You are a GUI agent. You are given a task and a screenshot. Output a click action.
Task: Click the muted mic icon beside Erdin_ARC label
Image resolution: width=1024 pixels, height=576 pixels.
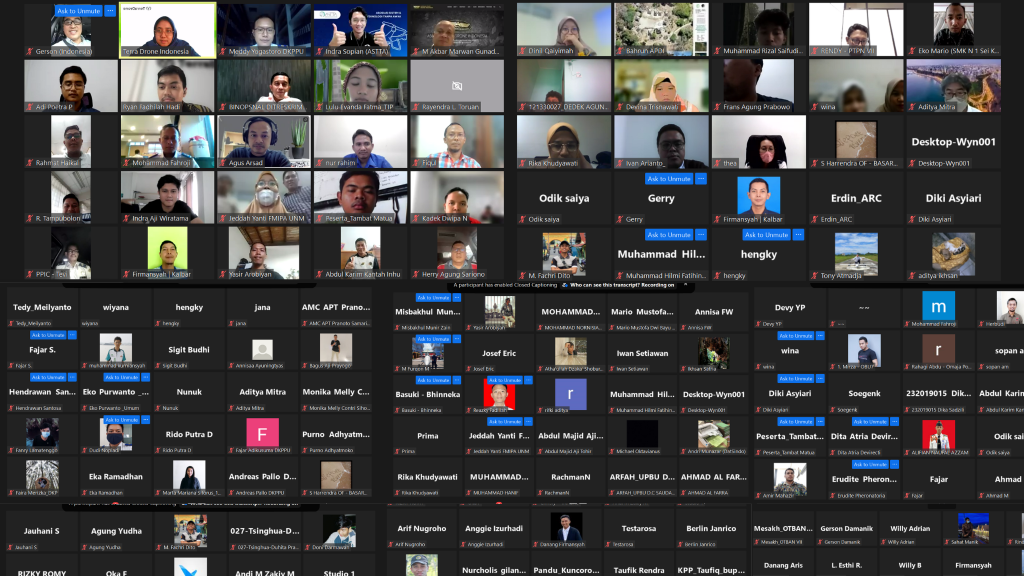(x=815, y=219)
